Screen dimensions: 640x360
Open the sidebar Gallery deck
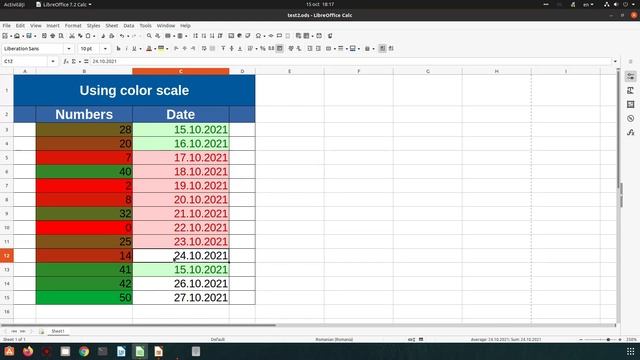(x=631, y=104)
